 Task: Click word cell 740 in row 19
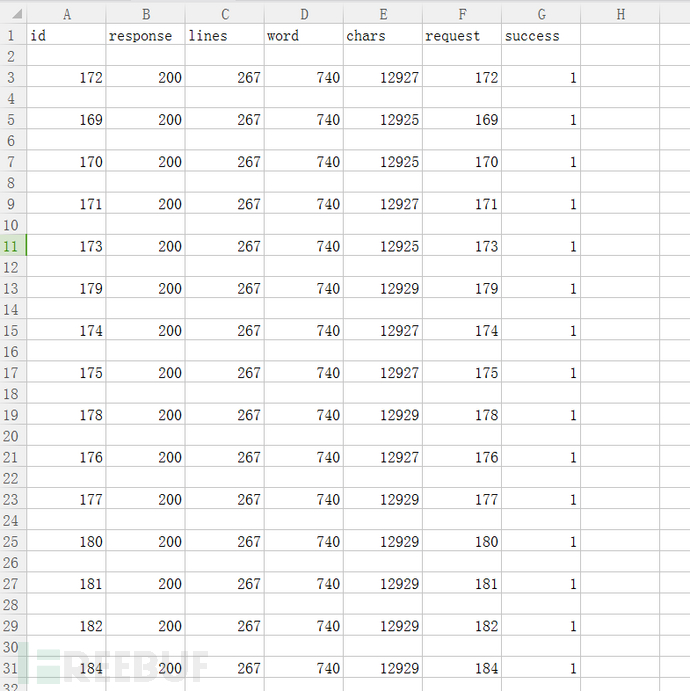pos(304,414)
